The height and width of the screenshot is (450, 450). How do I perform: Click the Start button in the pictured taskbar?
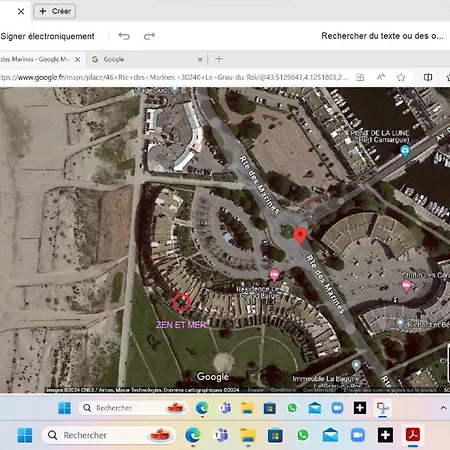[x=64, y=408]
